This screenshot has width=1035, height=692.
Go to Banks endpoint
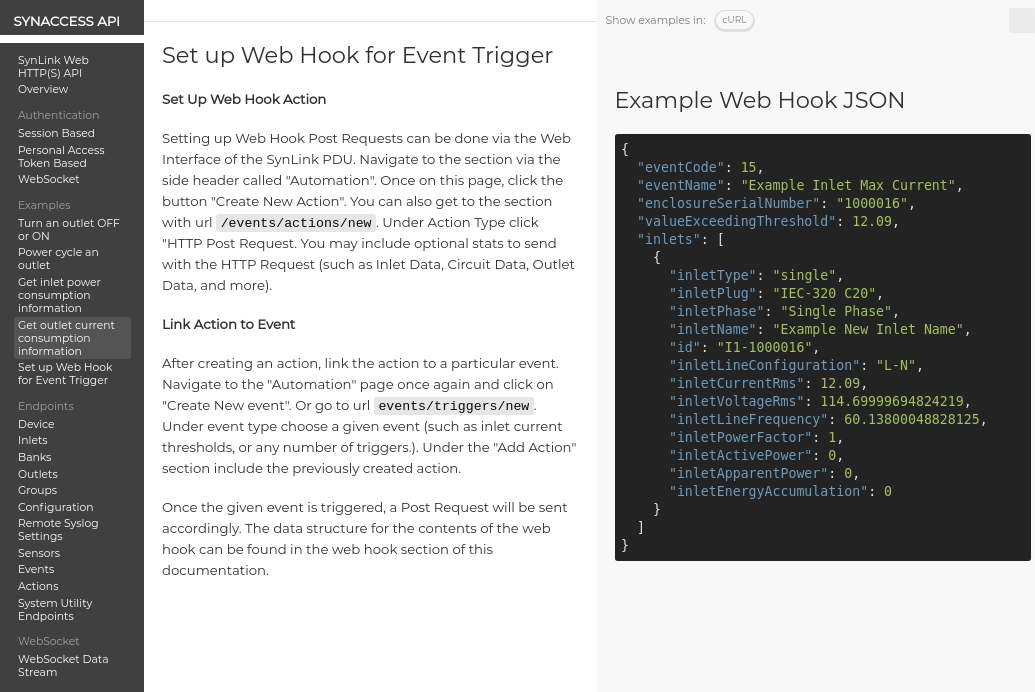click(34, 457)
